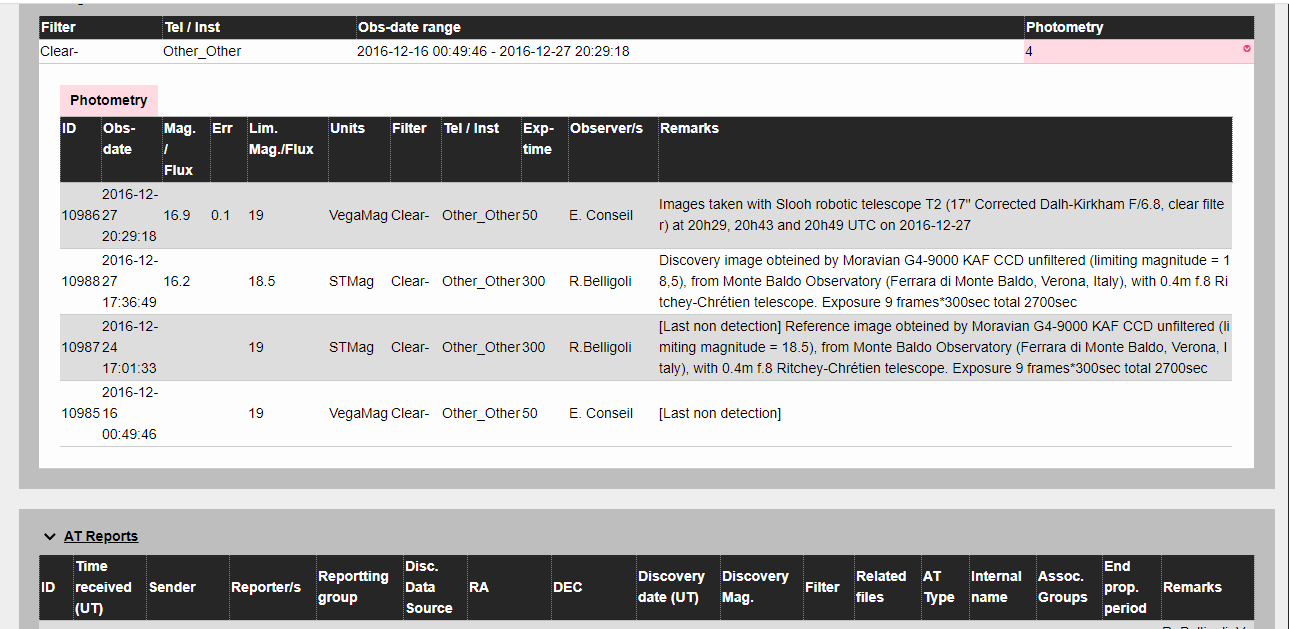Click the Lim. Mag./Flux column header
The width and height of the screenshot is (1289, 629).
281,139
